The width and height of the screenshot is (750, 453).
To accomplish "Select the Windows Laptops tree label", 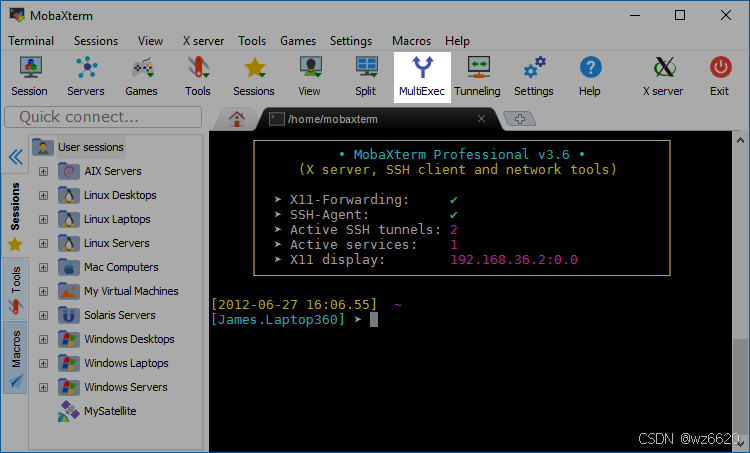I will [x=126, y=363].
